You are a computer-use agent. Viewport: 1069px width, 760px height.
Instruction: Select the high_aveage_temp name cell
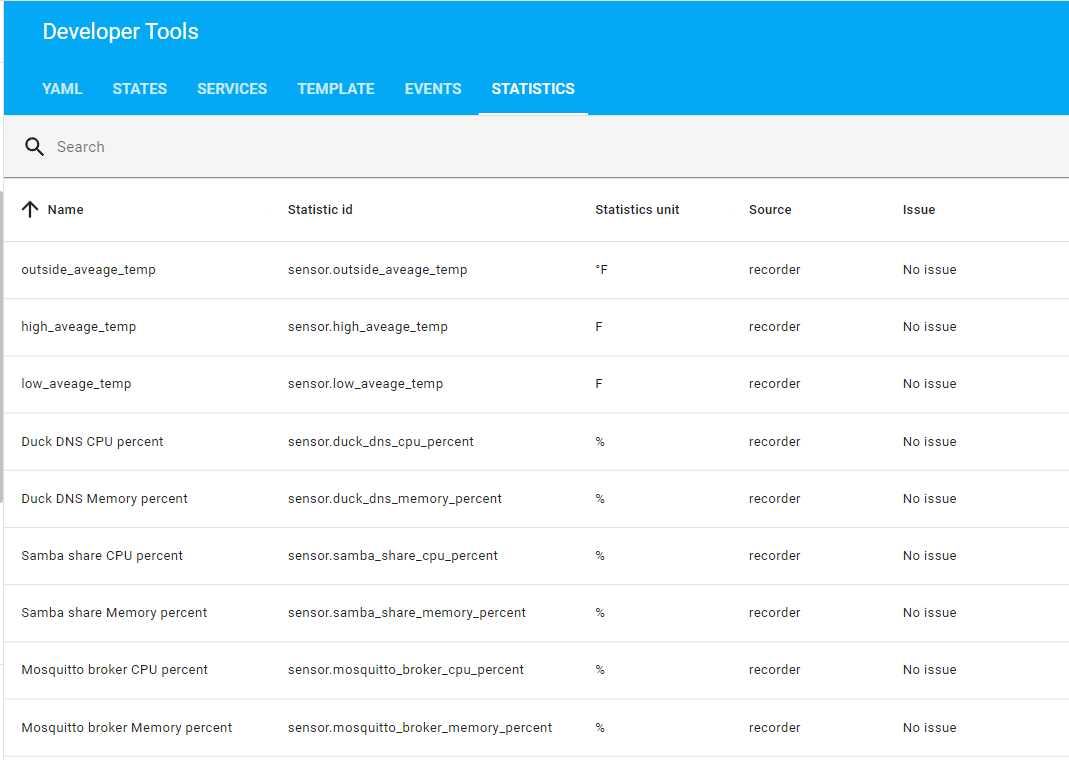(78, 326)
